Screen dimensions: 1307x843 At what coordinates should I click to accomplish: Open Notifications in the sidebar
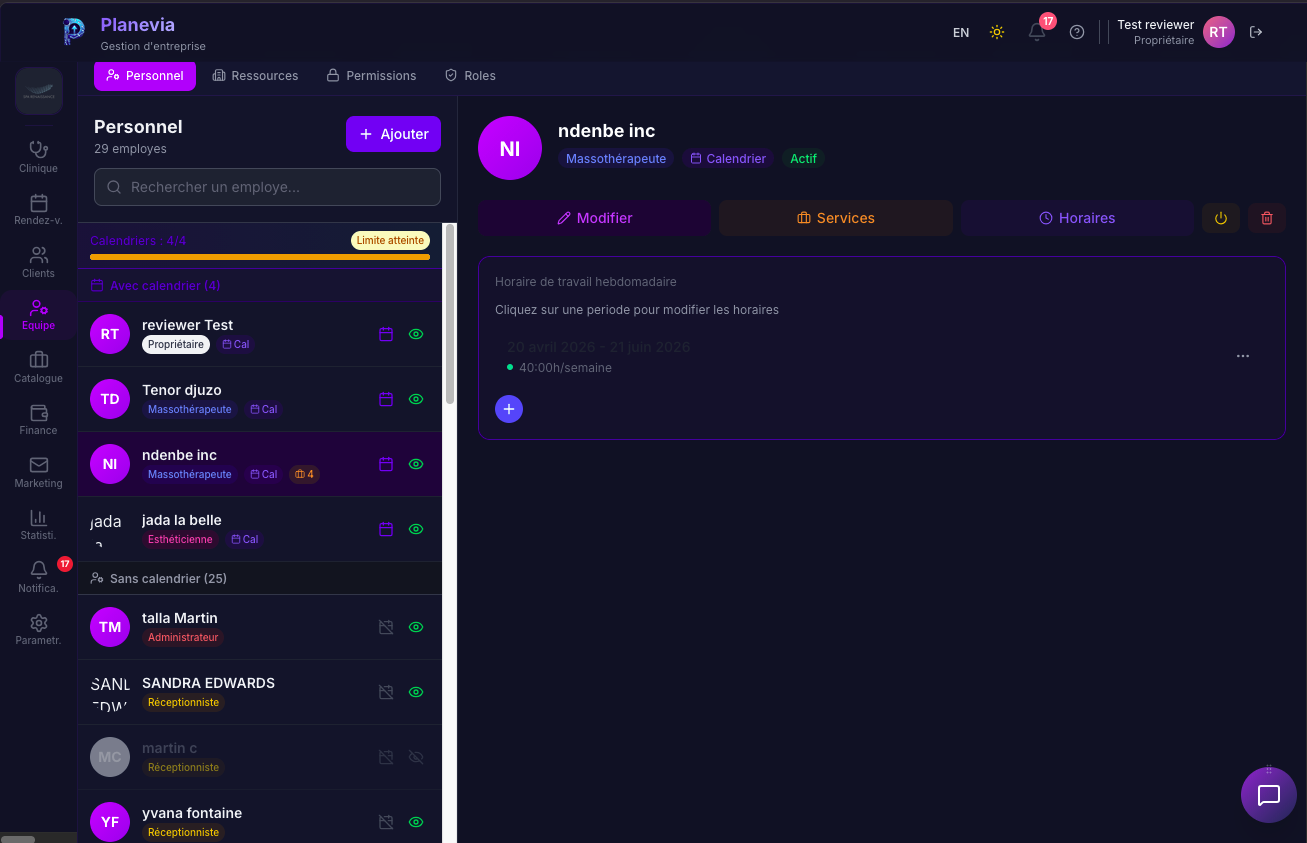38,577
